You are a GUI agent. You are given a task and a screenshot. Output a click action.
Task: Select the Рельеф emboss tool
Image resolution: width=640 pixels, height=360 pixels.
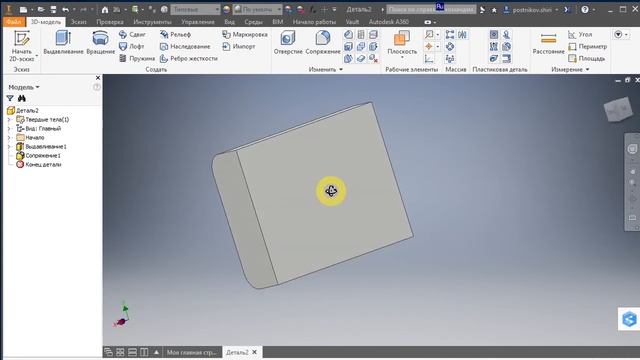point(176,35)
